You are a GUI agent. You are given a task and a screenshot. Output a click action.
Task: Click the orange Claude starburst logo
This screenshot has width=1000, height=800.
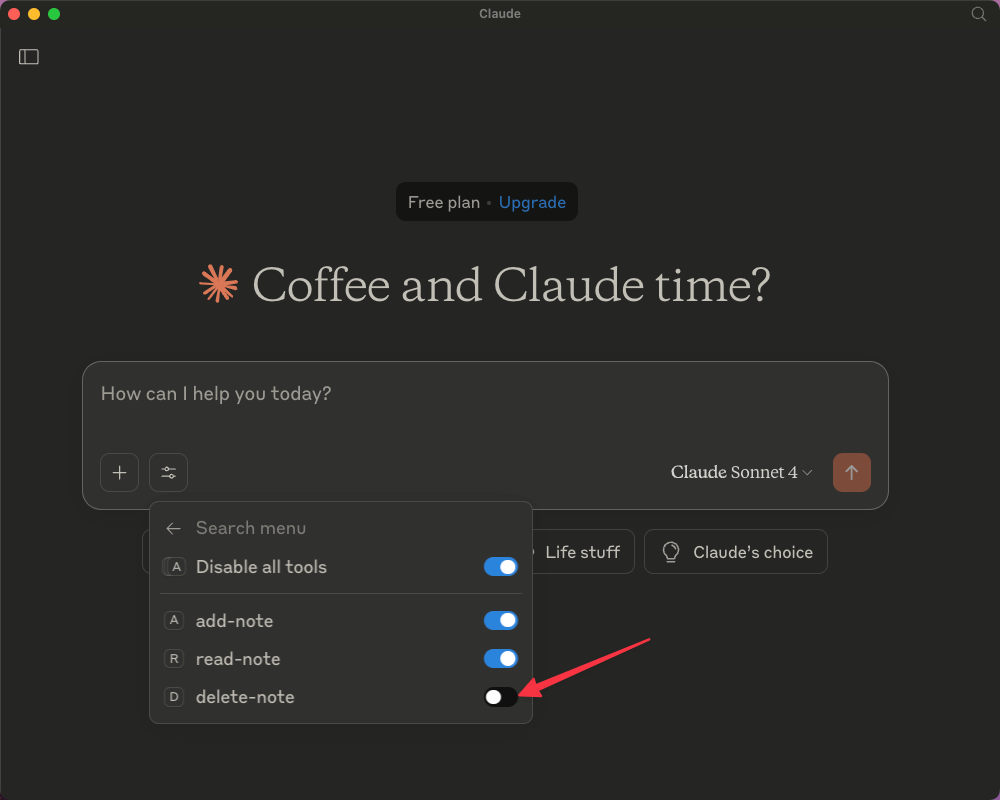click(x=218, y=284)
